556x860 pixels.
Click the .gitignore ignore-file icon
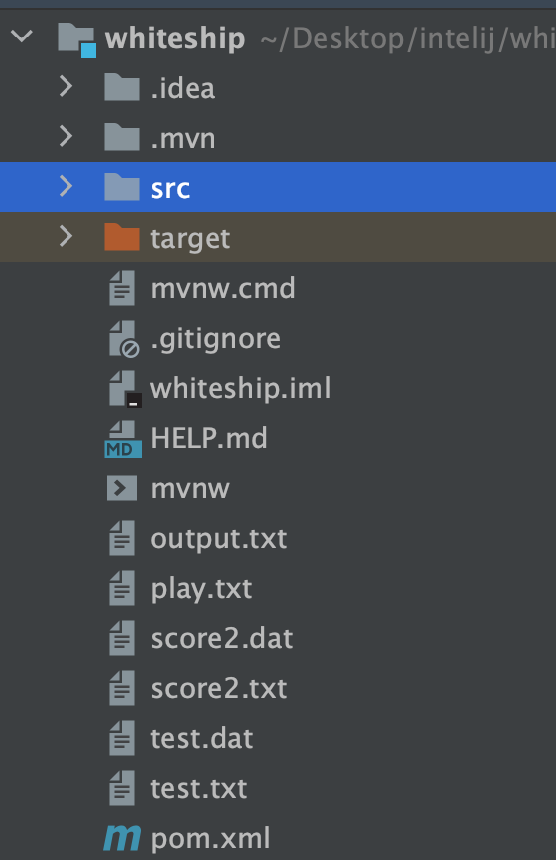(x=124, y=339)
